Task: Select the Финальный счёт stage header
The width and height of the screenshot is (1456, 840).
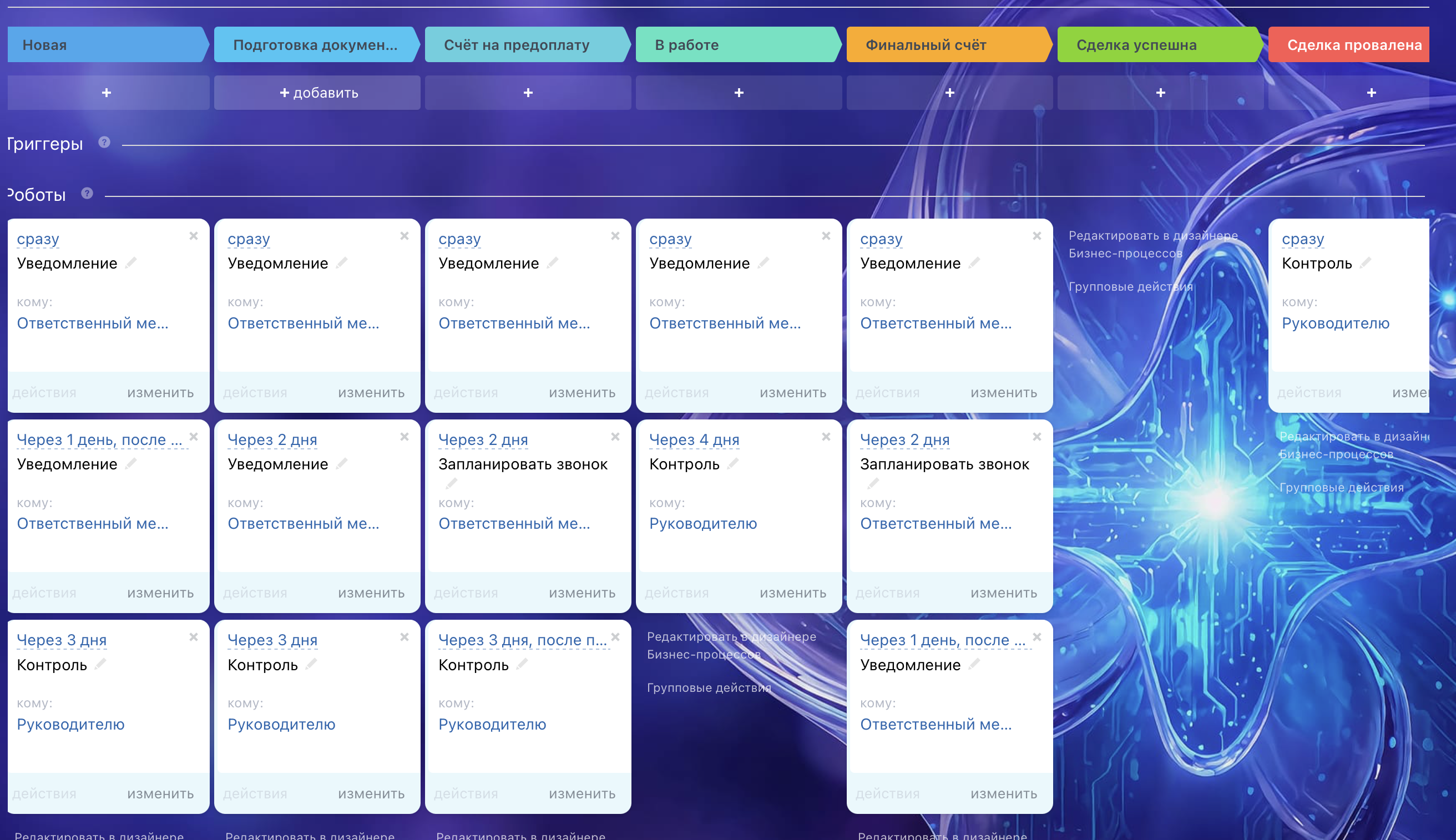Action: pyautogui.click(x=949, y=44)
